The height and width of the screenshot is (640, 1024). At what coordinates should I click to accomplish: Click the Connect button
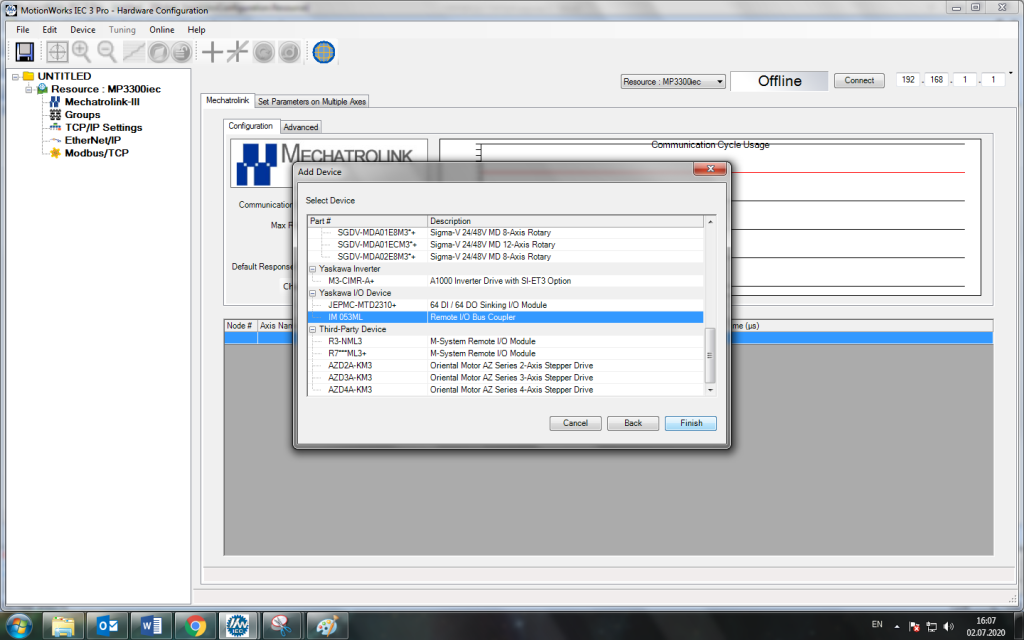(859, 80)
